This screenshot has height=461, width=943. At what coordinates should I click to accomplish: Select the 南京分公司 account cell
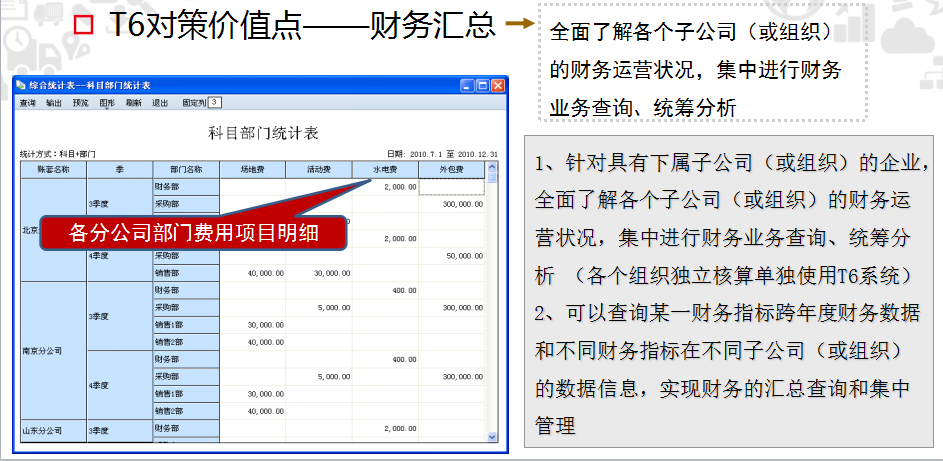point(54,350)
